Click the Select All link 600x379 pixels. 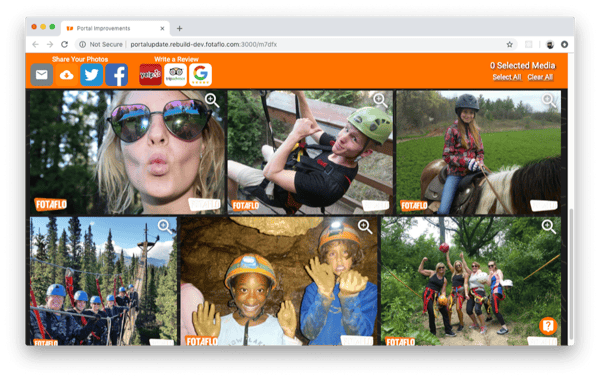coord(507,77)
